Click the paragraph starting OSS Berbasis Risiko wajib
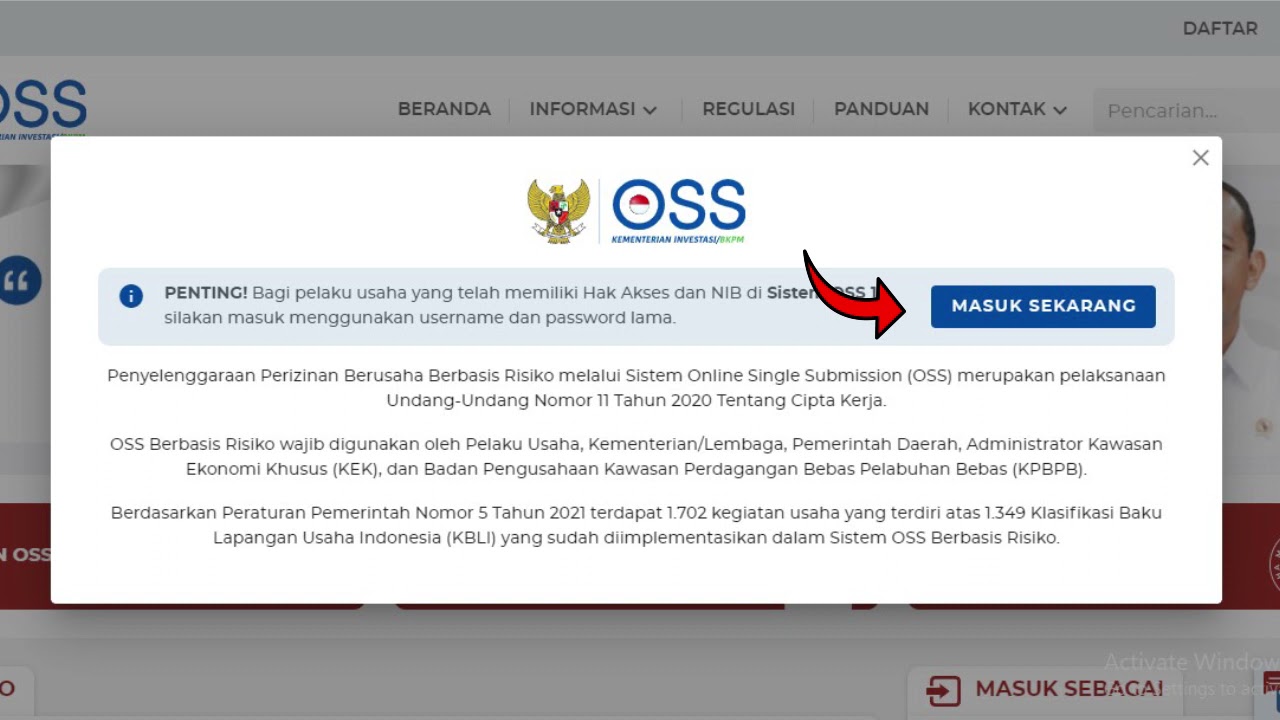Image resolution: width=1280 pixels, height=720 pixels. (x=636, y=456)
